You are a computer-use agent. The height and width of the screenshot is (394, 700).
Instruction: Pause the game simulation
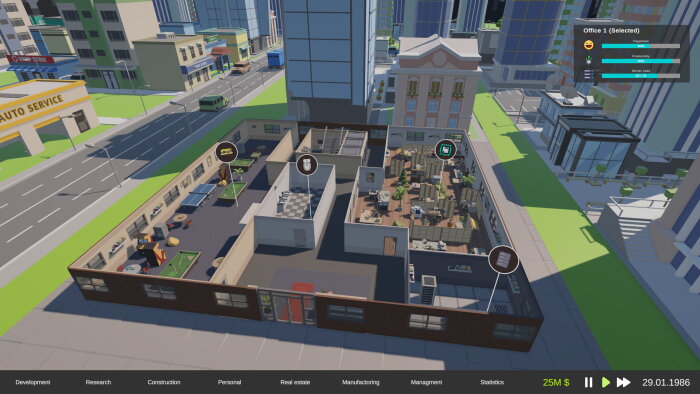click(x=588, y=382)
